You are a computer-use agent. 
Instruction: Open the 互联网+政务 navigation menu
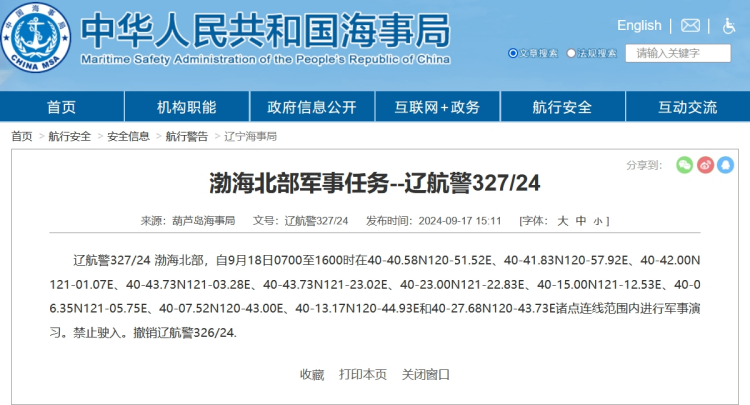(x=437, y=107)
